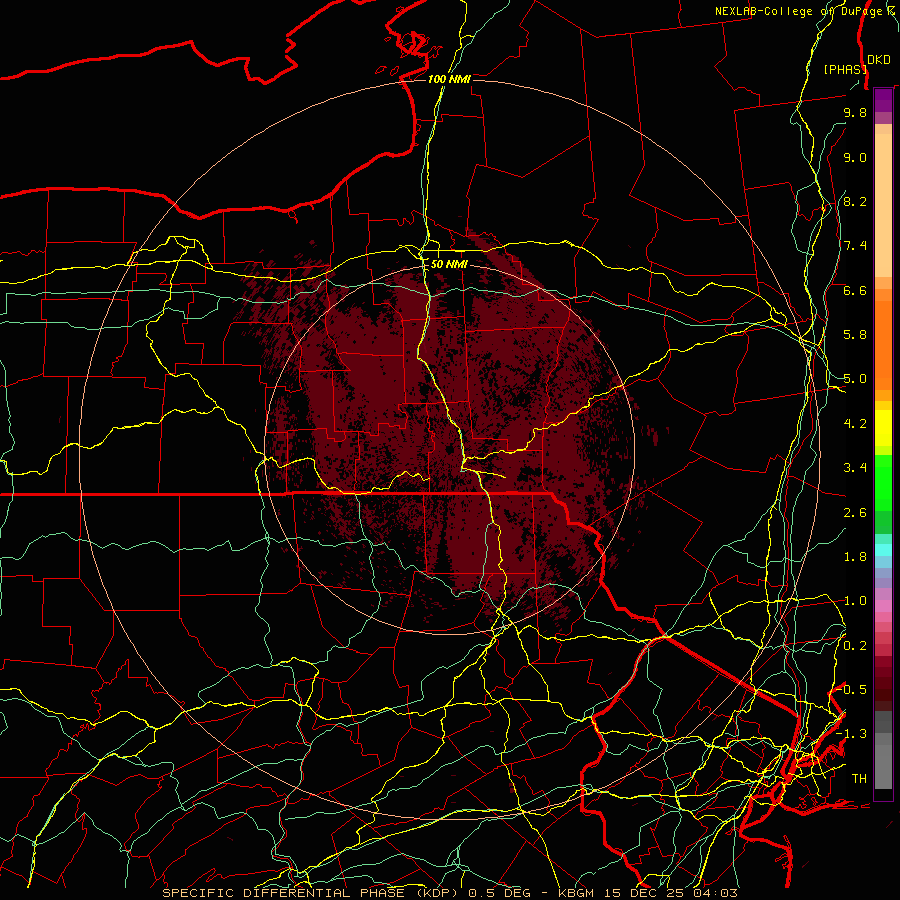Image resolution: width=900 pixels, height=900 pixels.
Task: Select the "9.0" scale value
Action: 855,157
